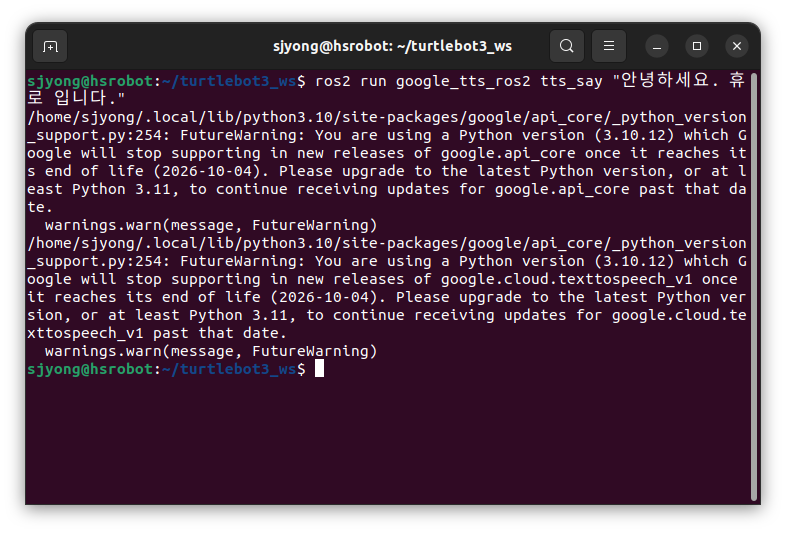Maximize the terminal window
The width and height of the screenshot is (786, 533).
coord(697,46)
